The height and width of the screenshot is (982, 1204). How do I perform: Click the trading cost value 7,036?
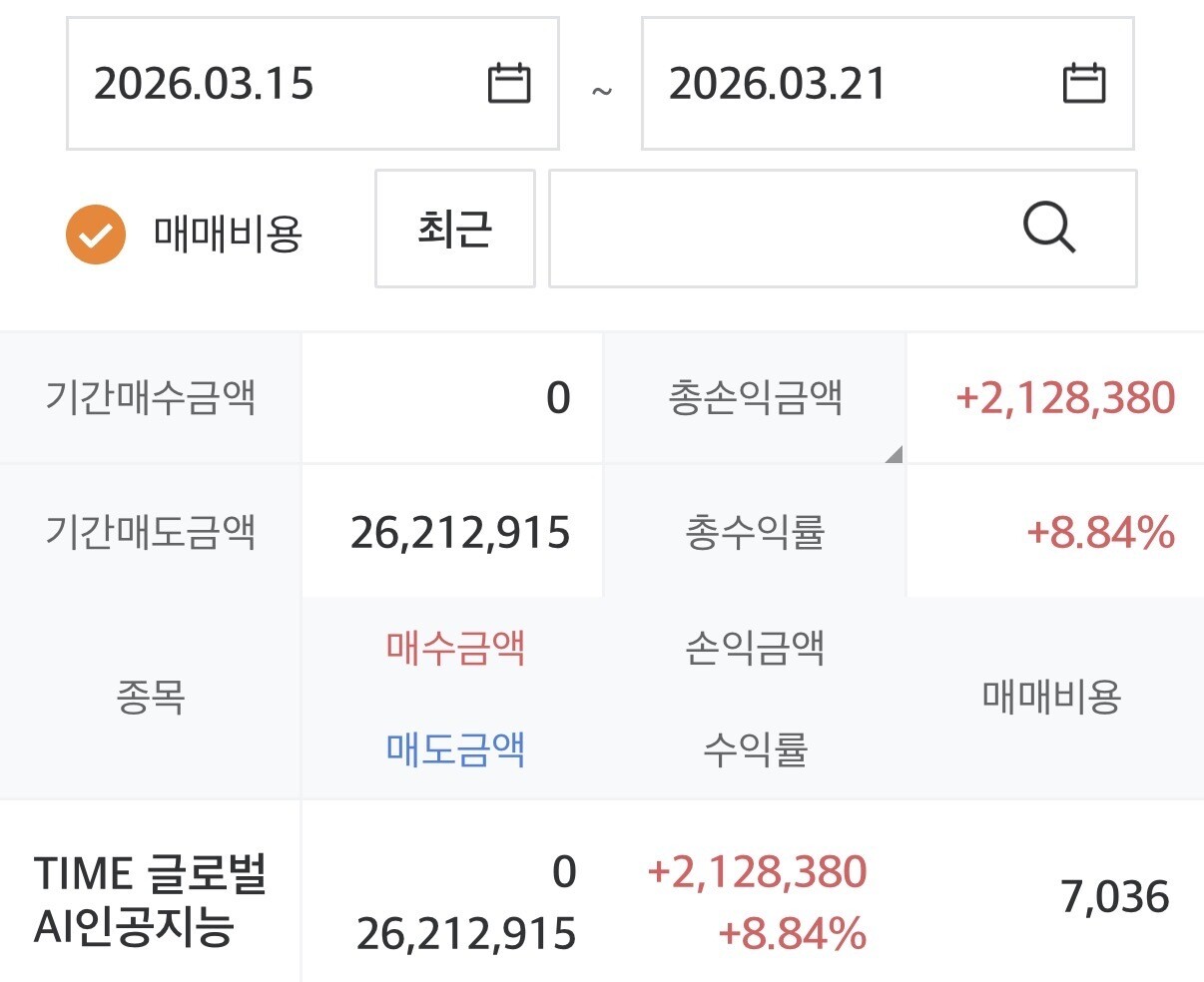click(x=1114, y=897)
